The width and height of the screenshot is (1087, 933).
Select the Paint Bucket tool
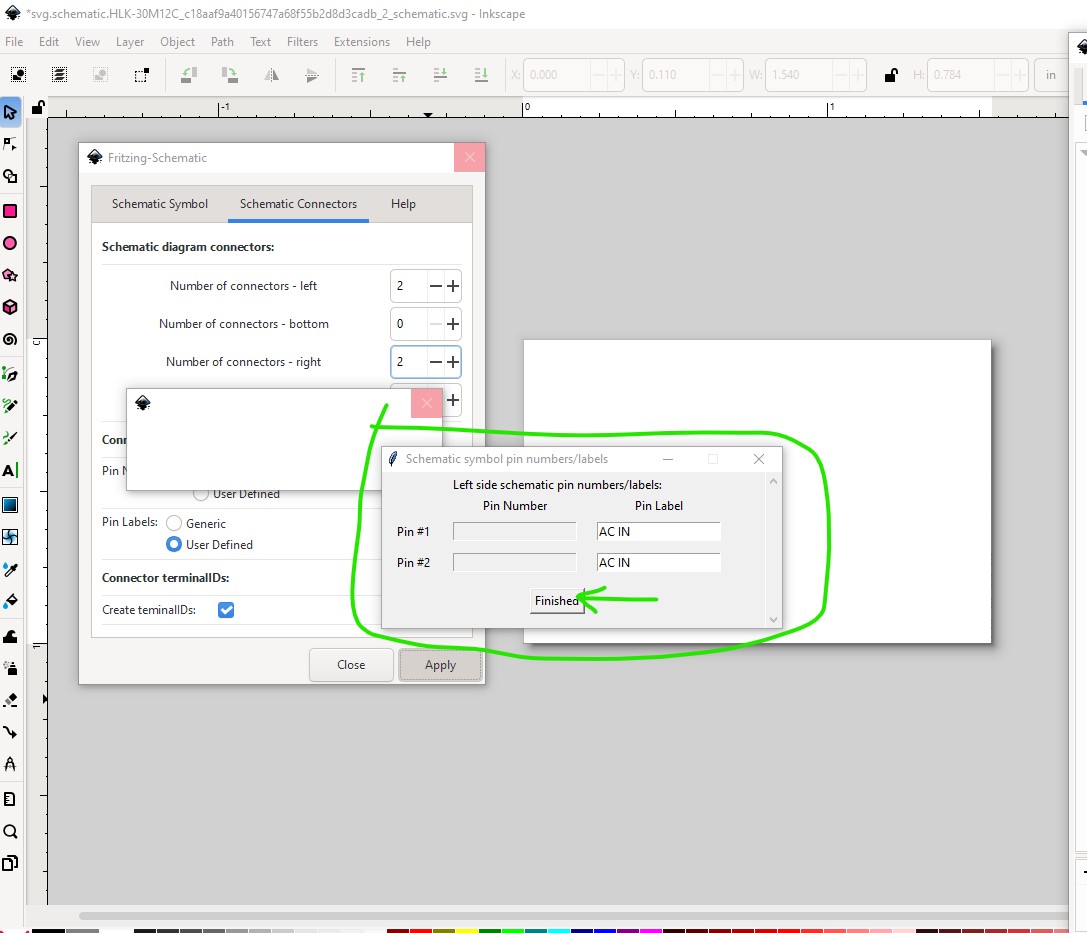tap(10, 601)
